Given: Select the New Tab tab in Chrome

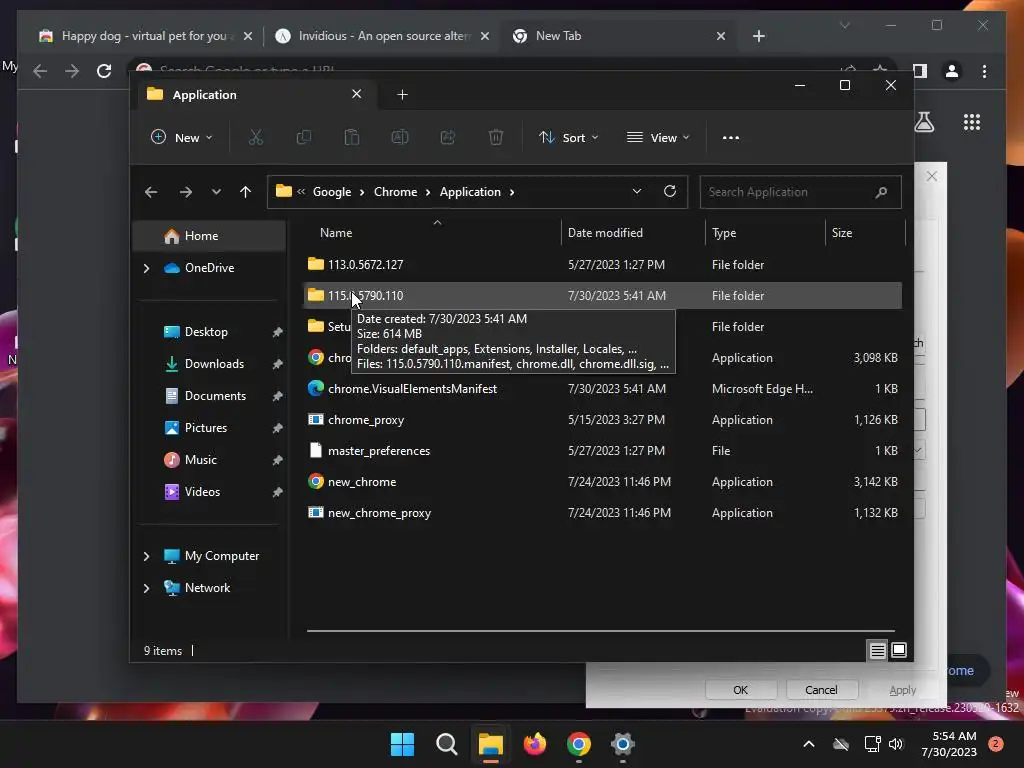Looking at the screenshot, I should pos(618,36).
